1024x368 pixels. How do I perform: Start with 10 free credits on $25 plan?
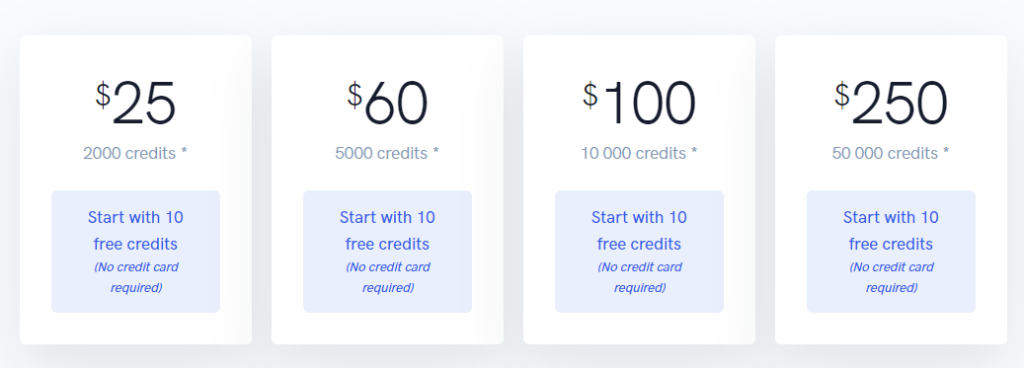[x=136, y=230]
